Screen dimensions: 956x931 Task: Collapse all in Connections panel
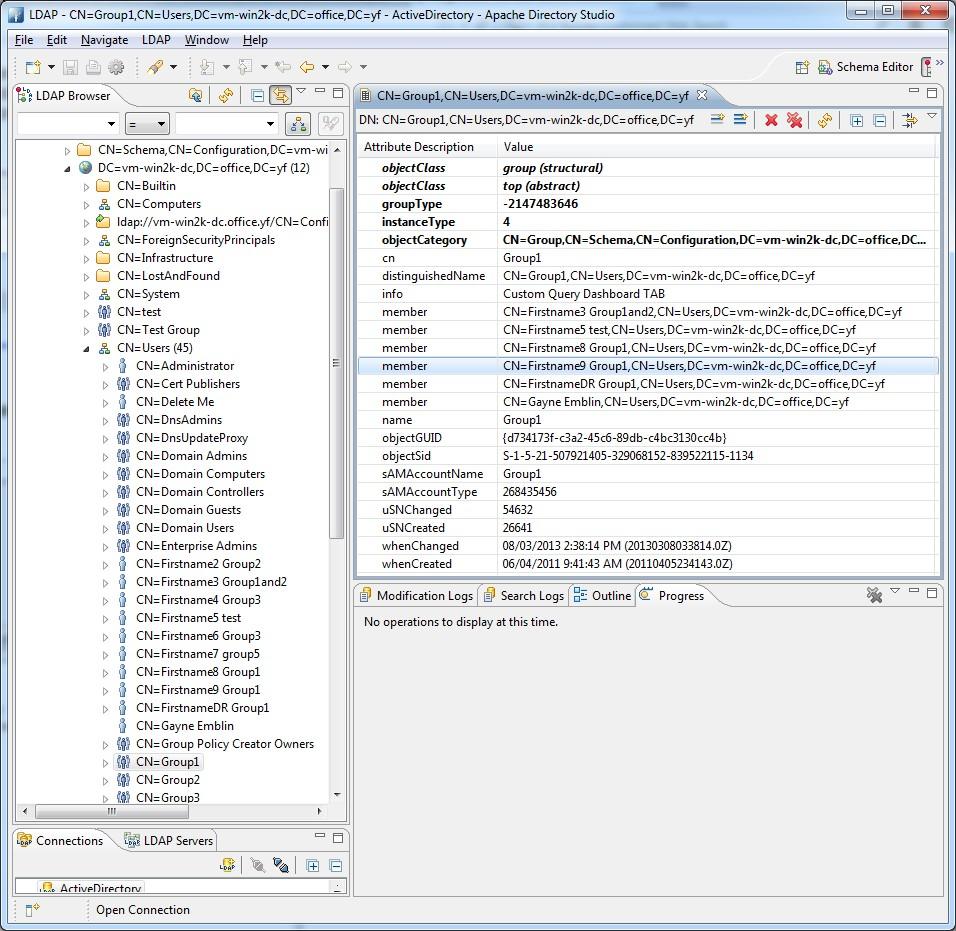click(335, 866)
